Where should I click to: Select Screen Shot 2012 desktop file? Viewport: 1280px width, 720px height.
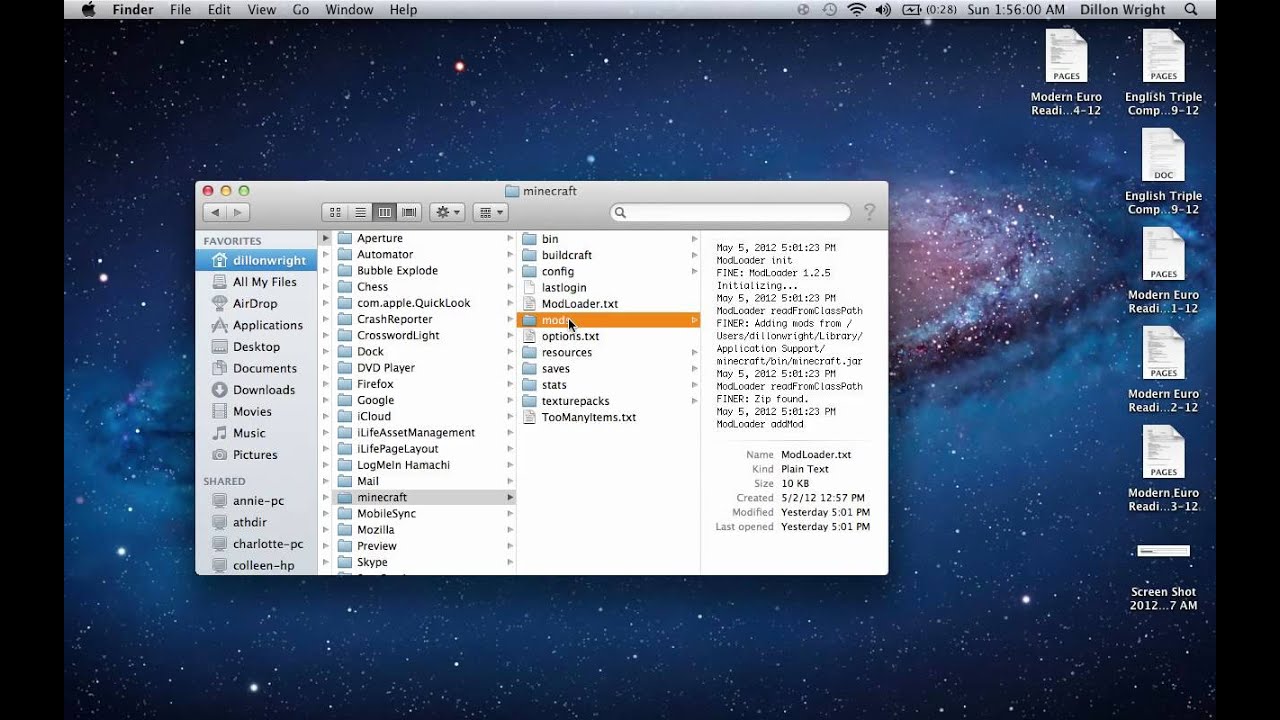click(x=1163, y=576)
